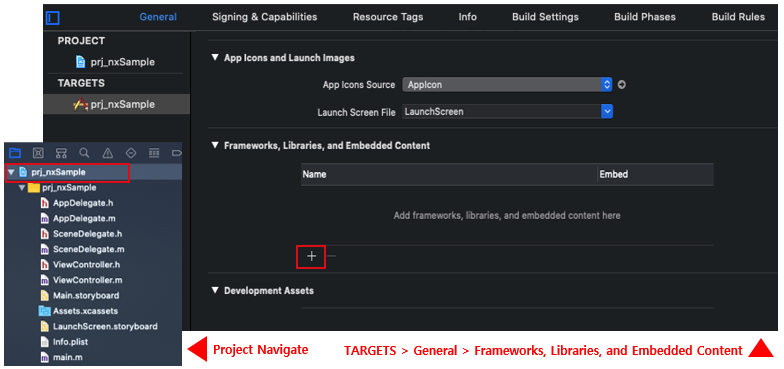
Task: Open the Find navigator magnifier icon
Action: [84, 152]
